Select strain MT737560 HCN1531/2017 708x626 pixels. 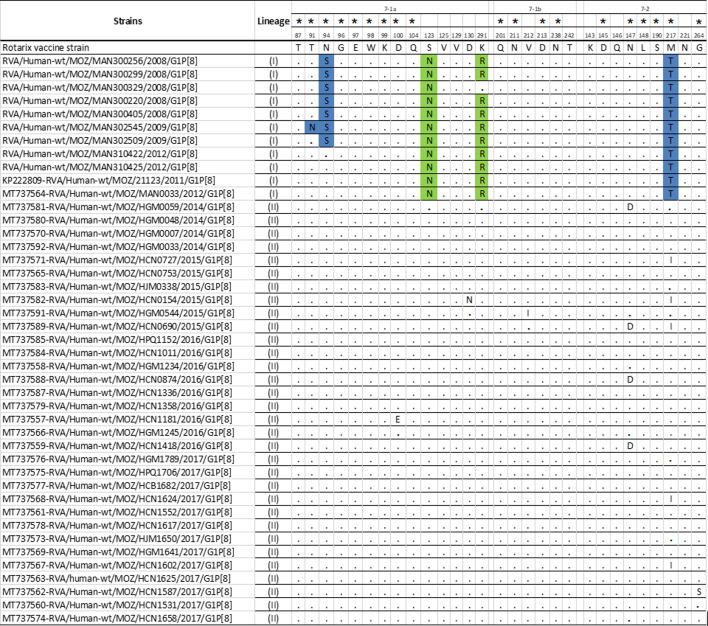click(x=117, y=605)
